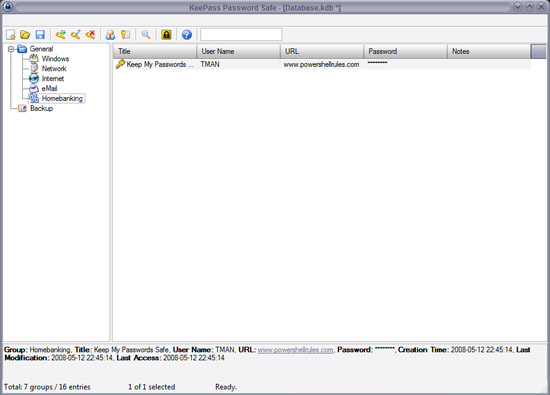Click the Network group icon

pyautogui.click(x=34, y=68)
